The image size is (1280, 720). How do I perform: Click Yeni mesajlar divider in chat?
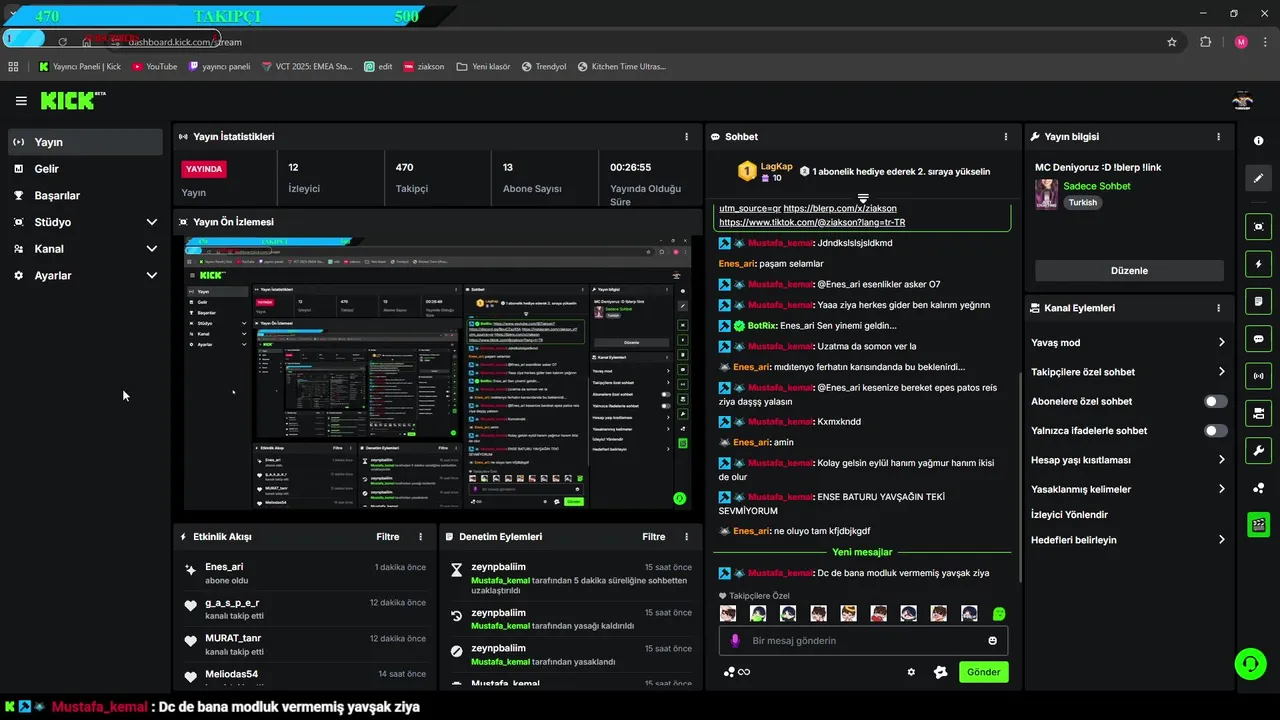[x=862, y=552]
